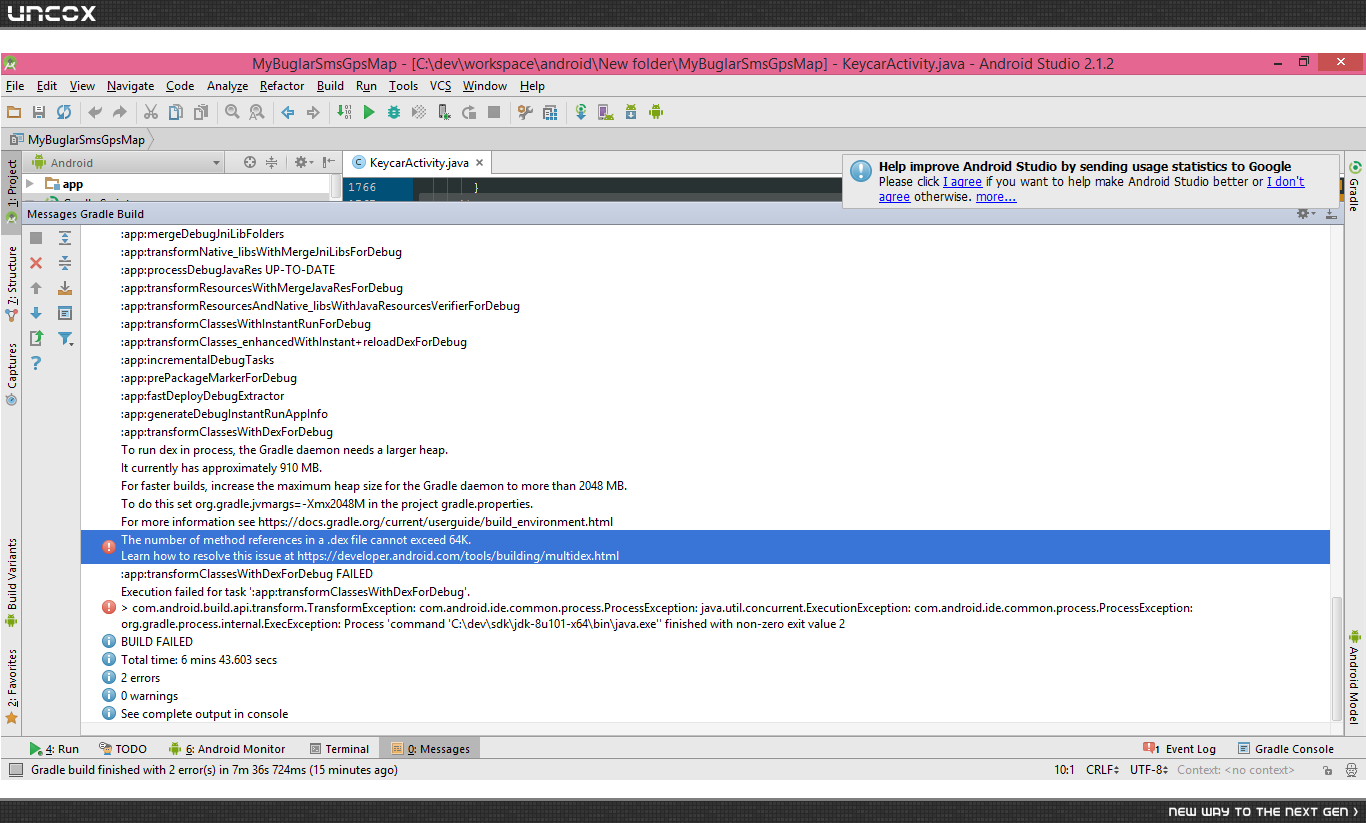Open the Event Log tool window
The height and width of the screenshot is (823, 1366).
pos(1180,749)
